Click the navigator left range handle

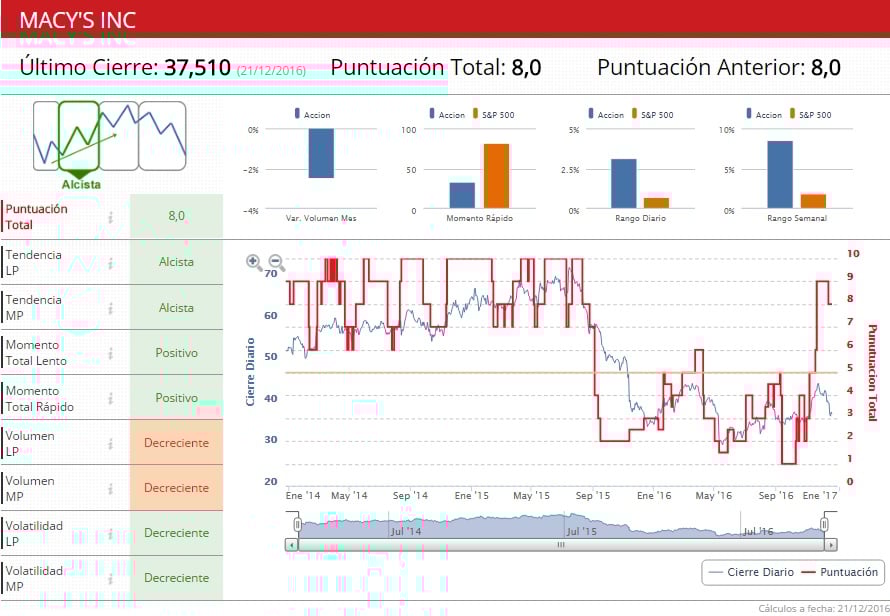click(297, 523)
